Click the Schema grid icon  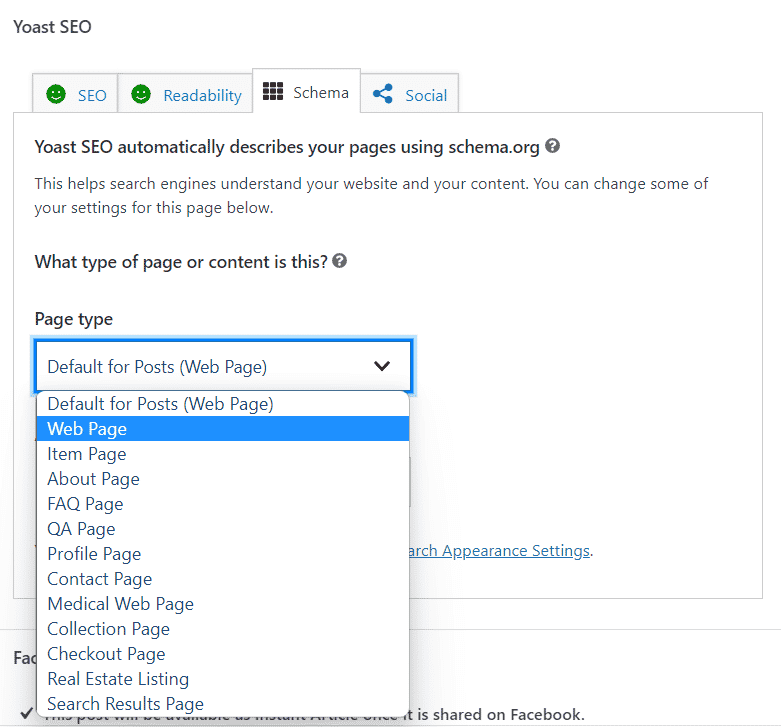(x=273, y=92)
